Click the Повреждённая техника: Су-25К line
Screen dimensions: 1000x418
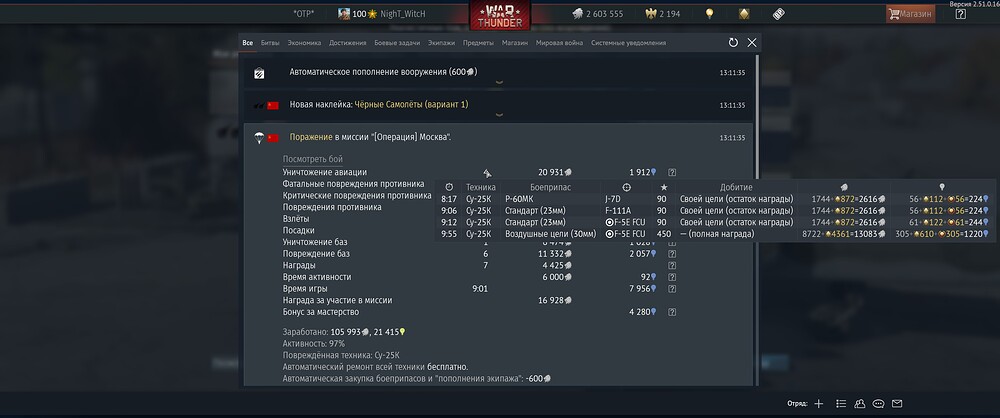pos(341,355)
